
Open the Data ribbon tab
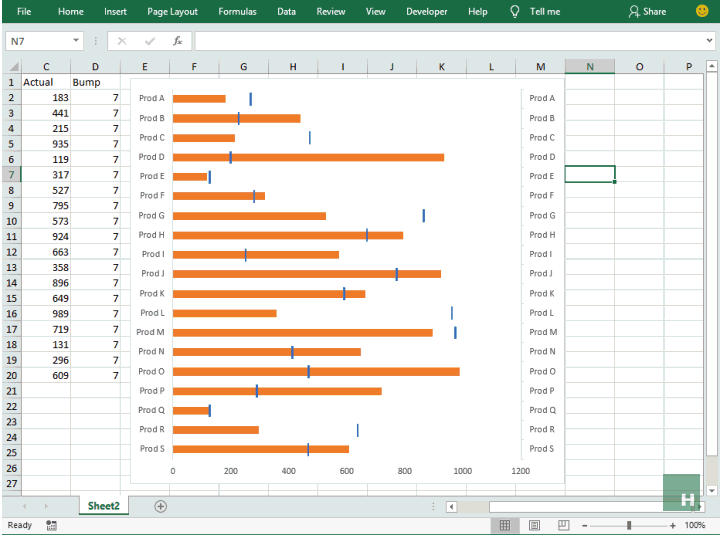(286, 11)
